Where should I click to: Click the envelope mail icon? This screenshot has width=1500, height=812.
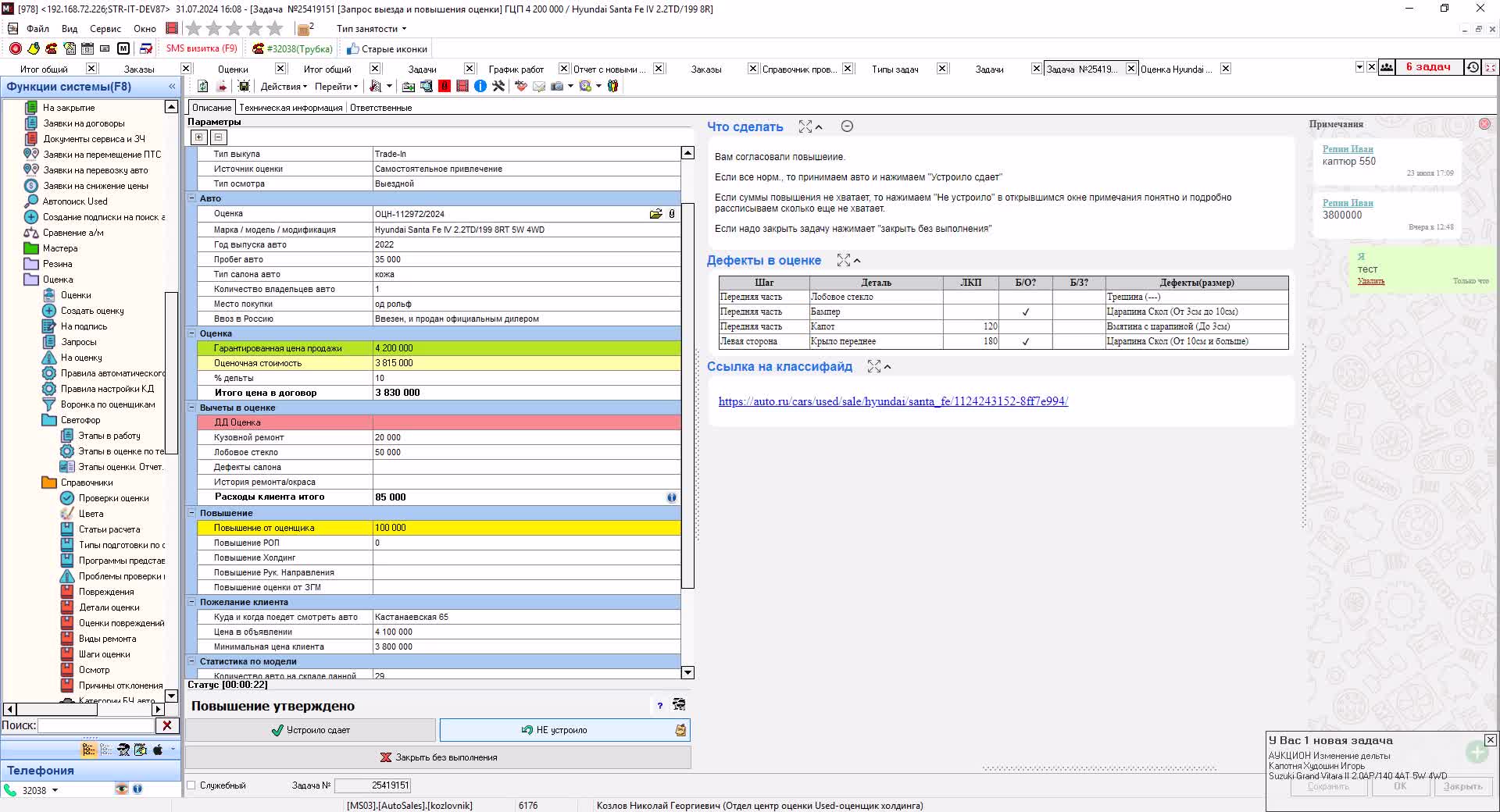click(x=539, y=86)
